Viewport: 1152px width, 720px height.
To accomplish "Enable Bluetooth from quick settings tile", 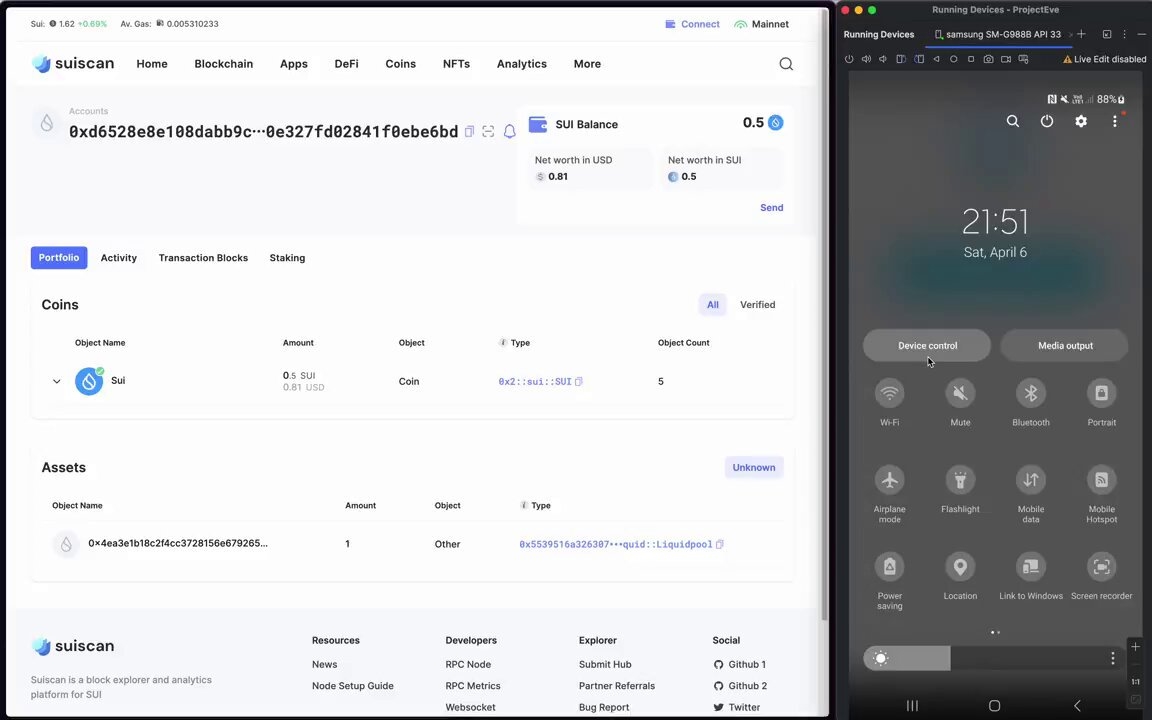I will [x=1030, y=393].
